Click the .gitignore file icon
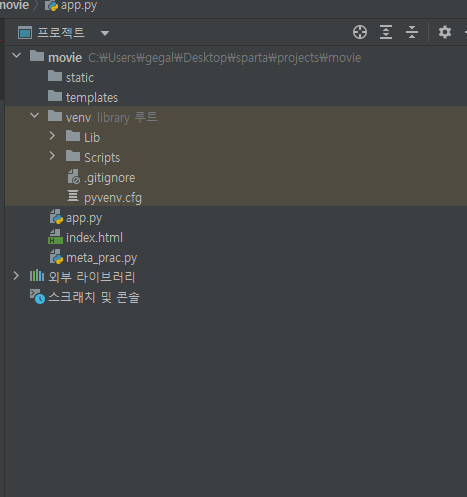 click(74, 177)
